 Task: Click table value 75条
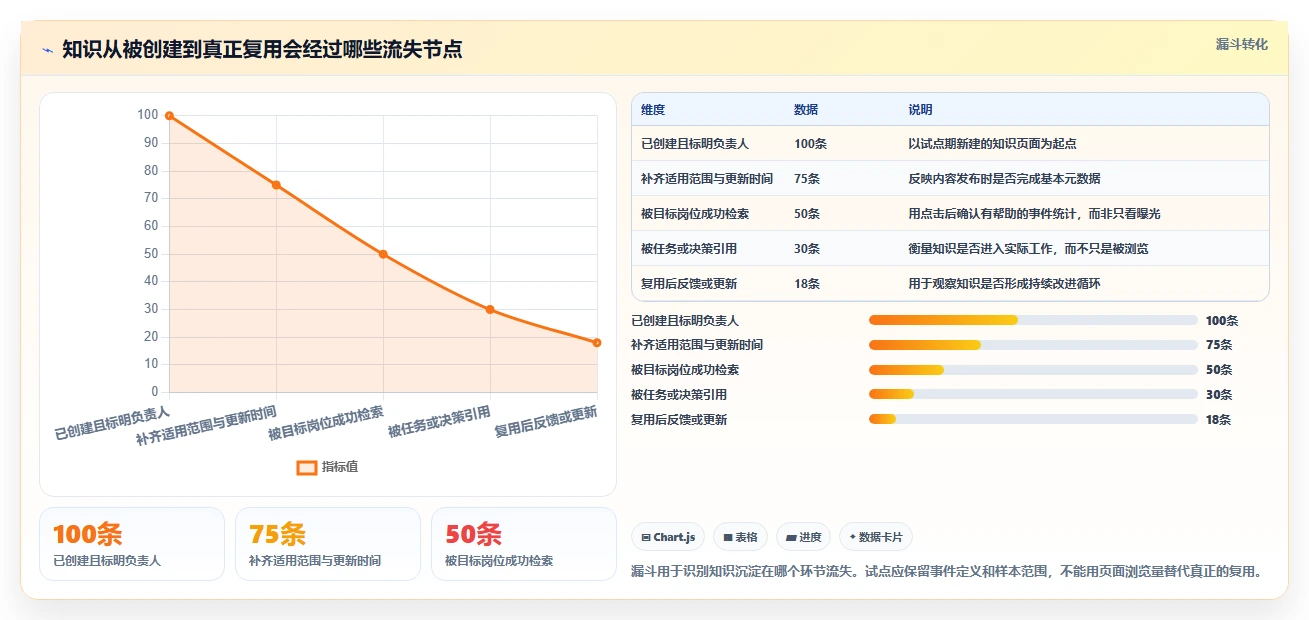click(x=807, y=179)
